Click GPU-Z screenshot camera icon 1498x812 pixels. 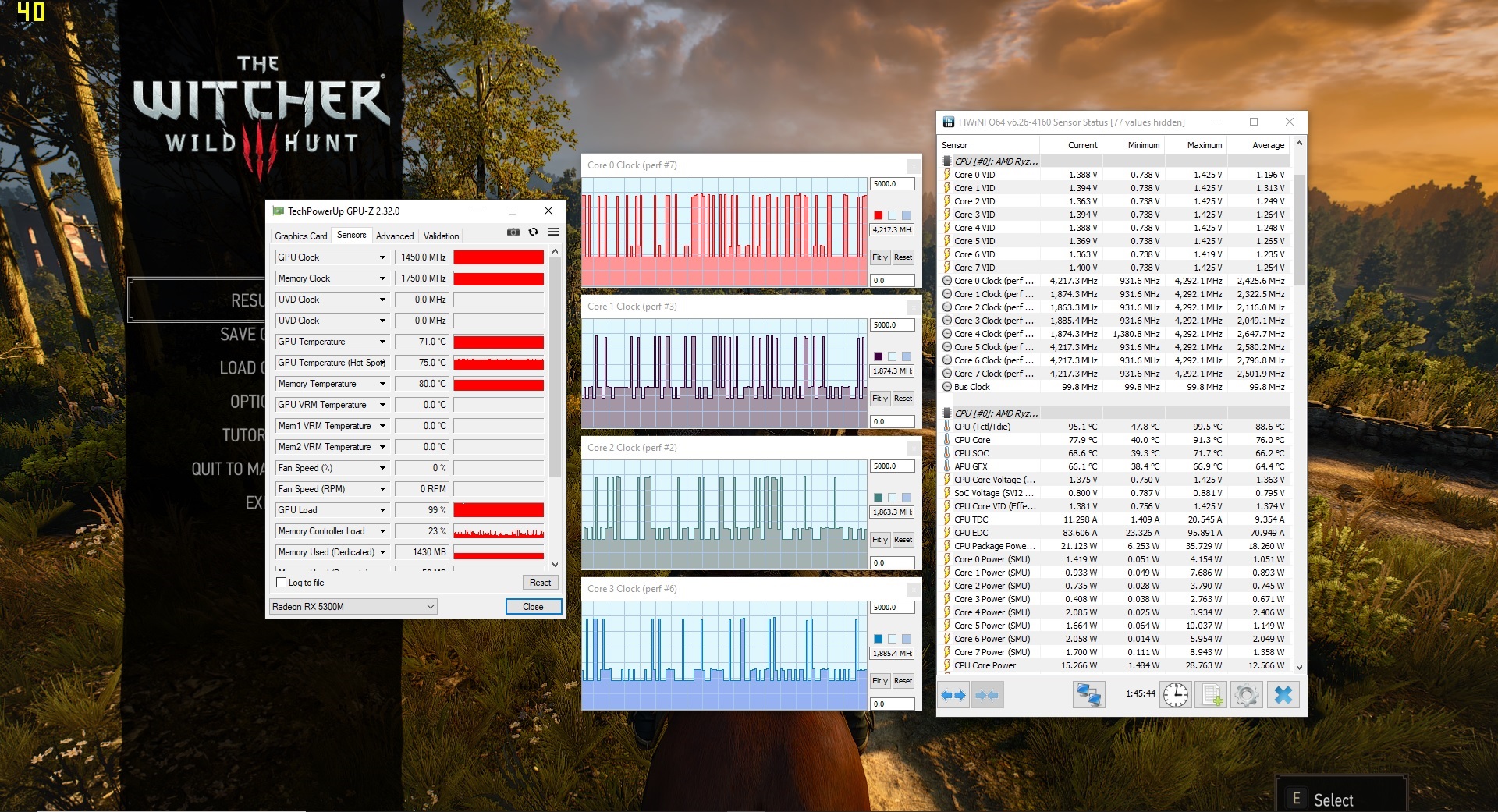click(513, 232)
